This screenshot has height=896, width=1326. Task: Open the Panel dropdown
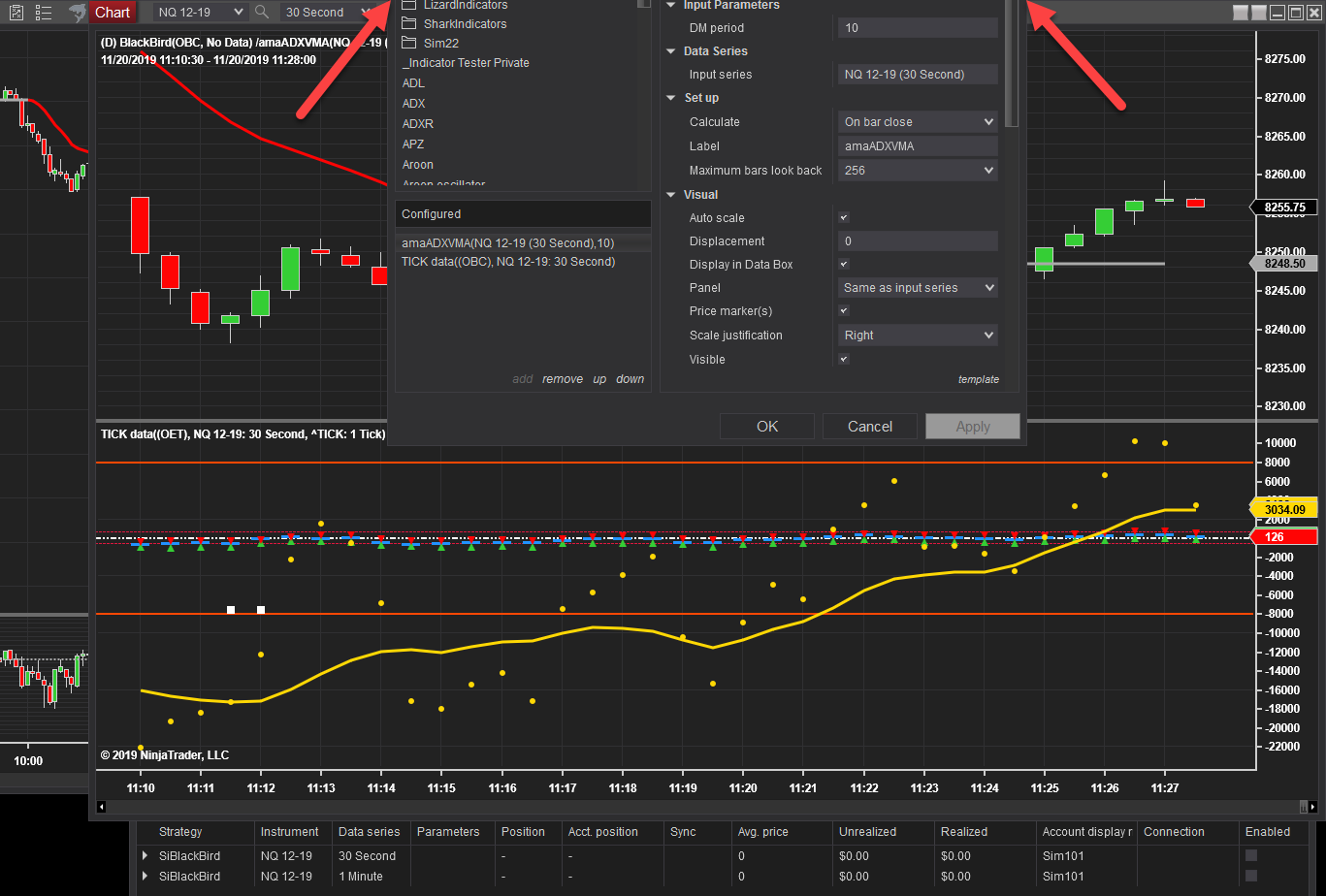tap(918, 288)
